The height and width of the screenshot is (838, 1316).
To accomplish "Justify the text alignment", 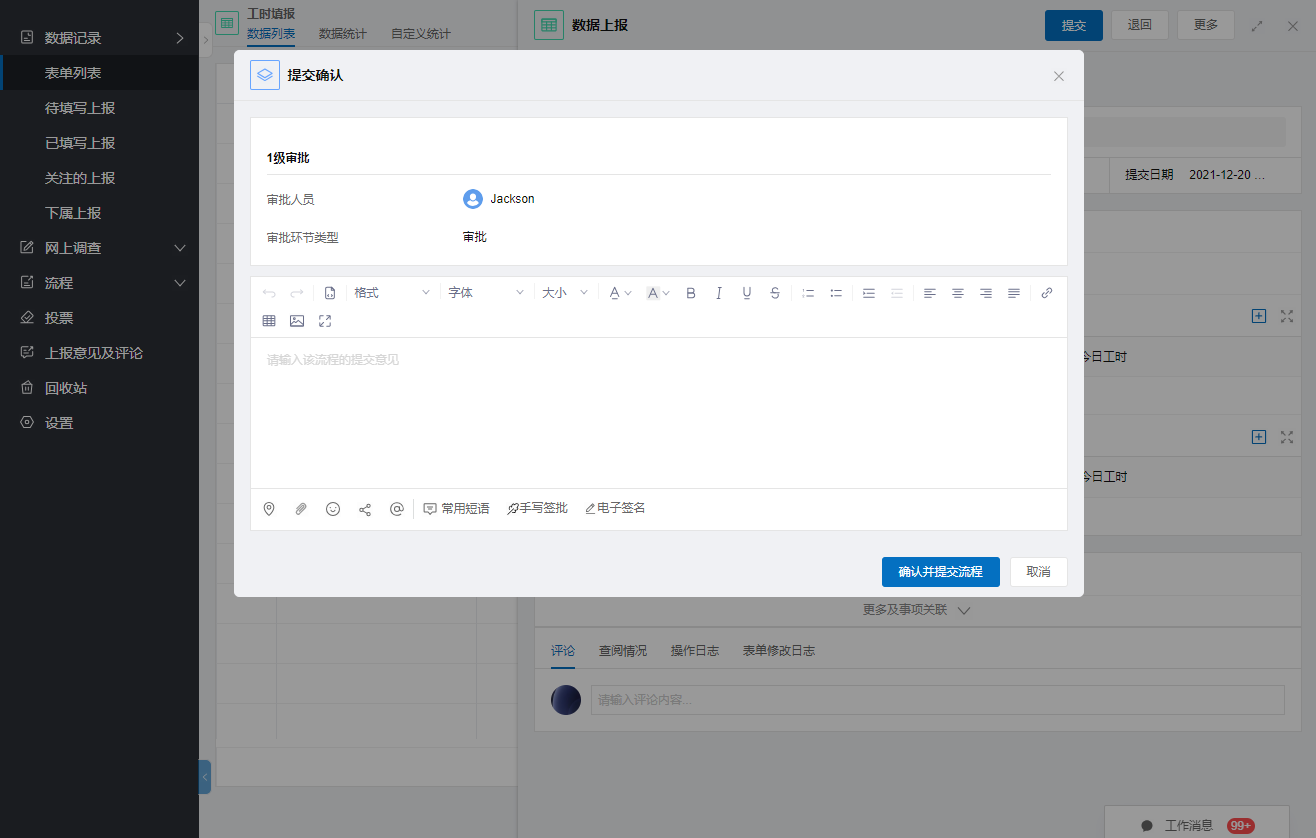I will point(1014,293).
